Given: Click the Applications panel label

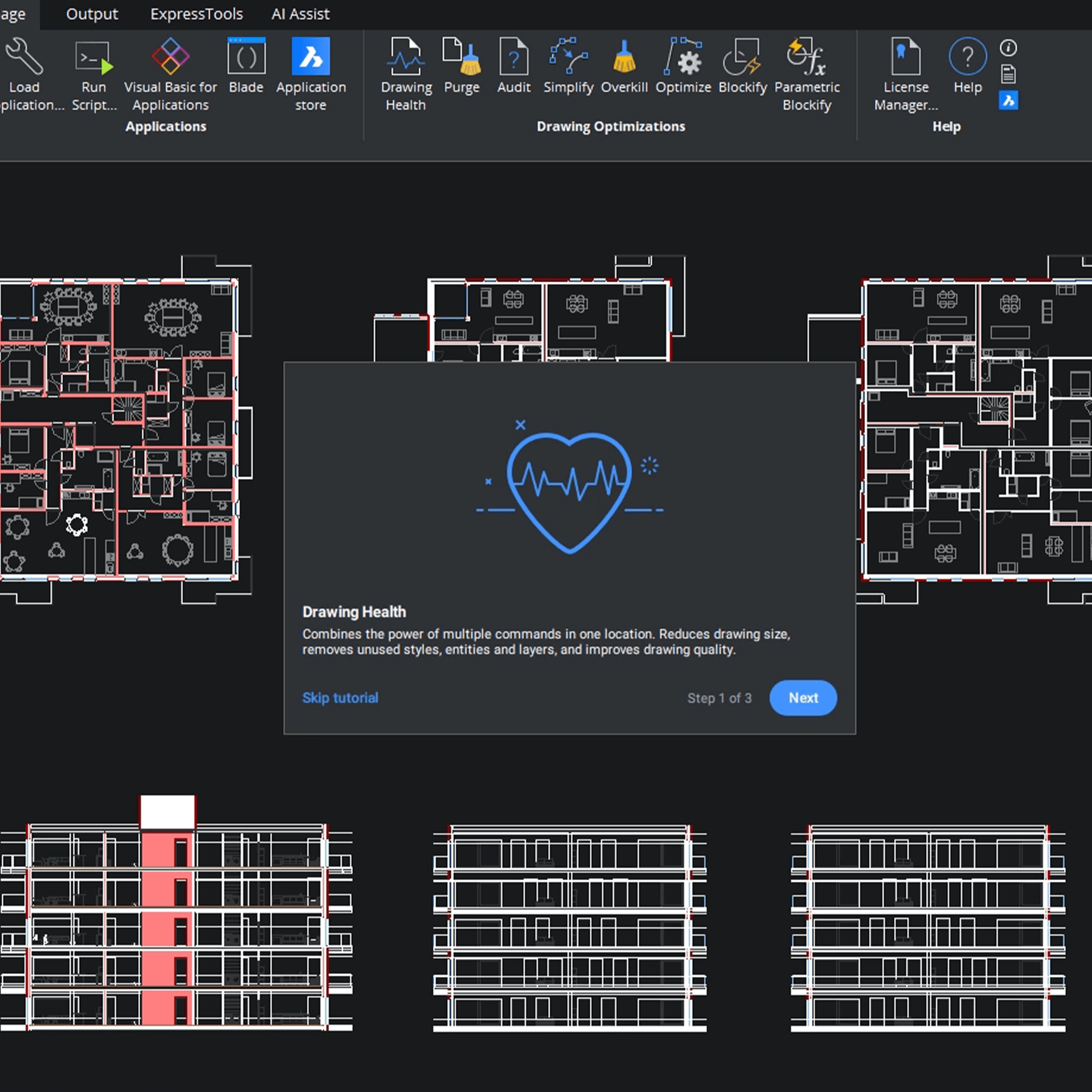Looking at the screenshot, I should 165,126.
